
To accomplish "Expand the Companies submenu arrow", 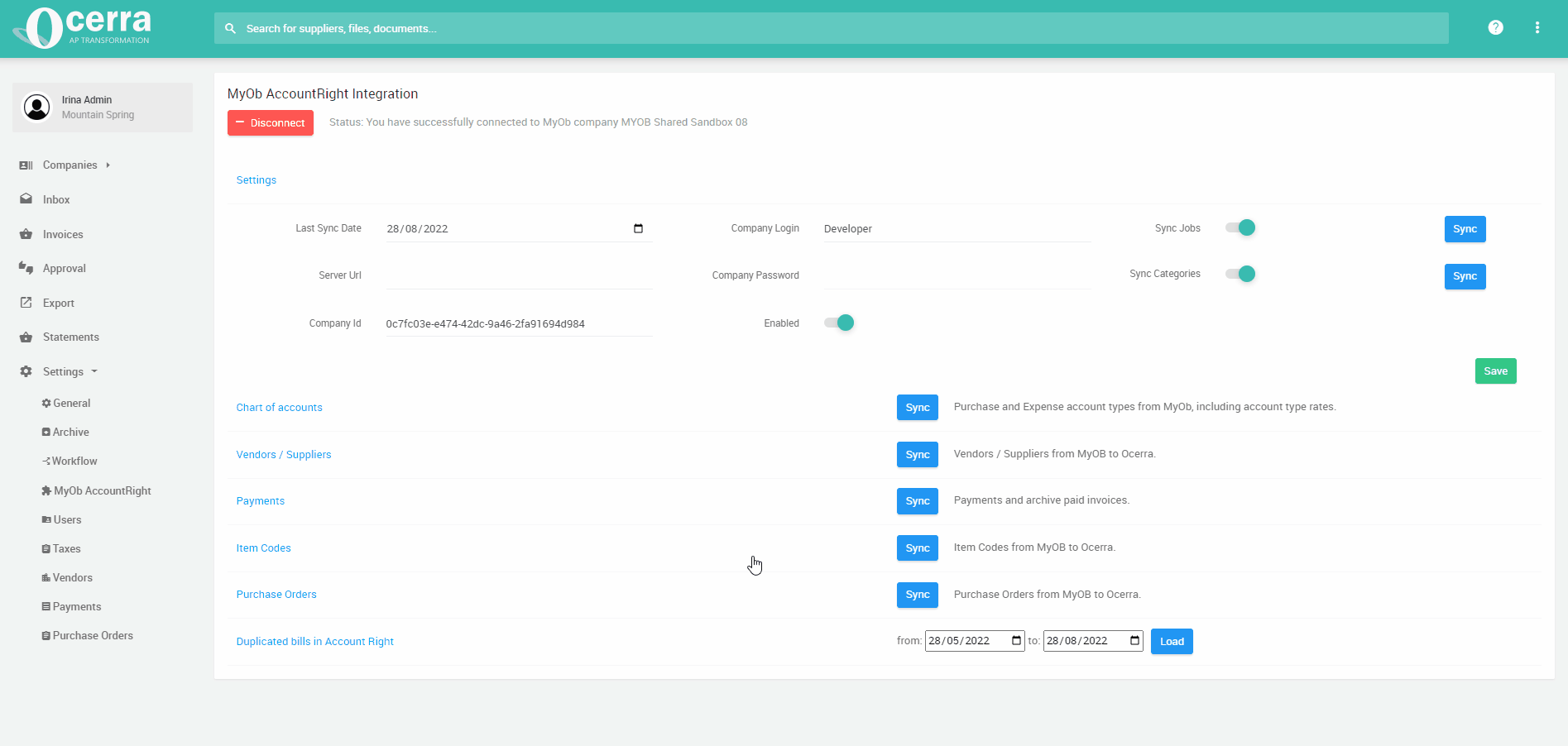I will pyautogui.click(x=108, y=165).
